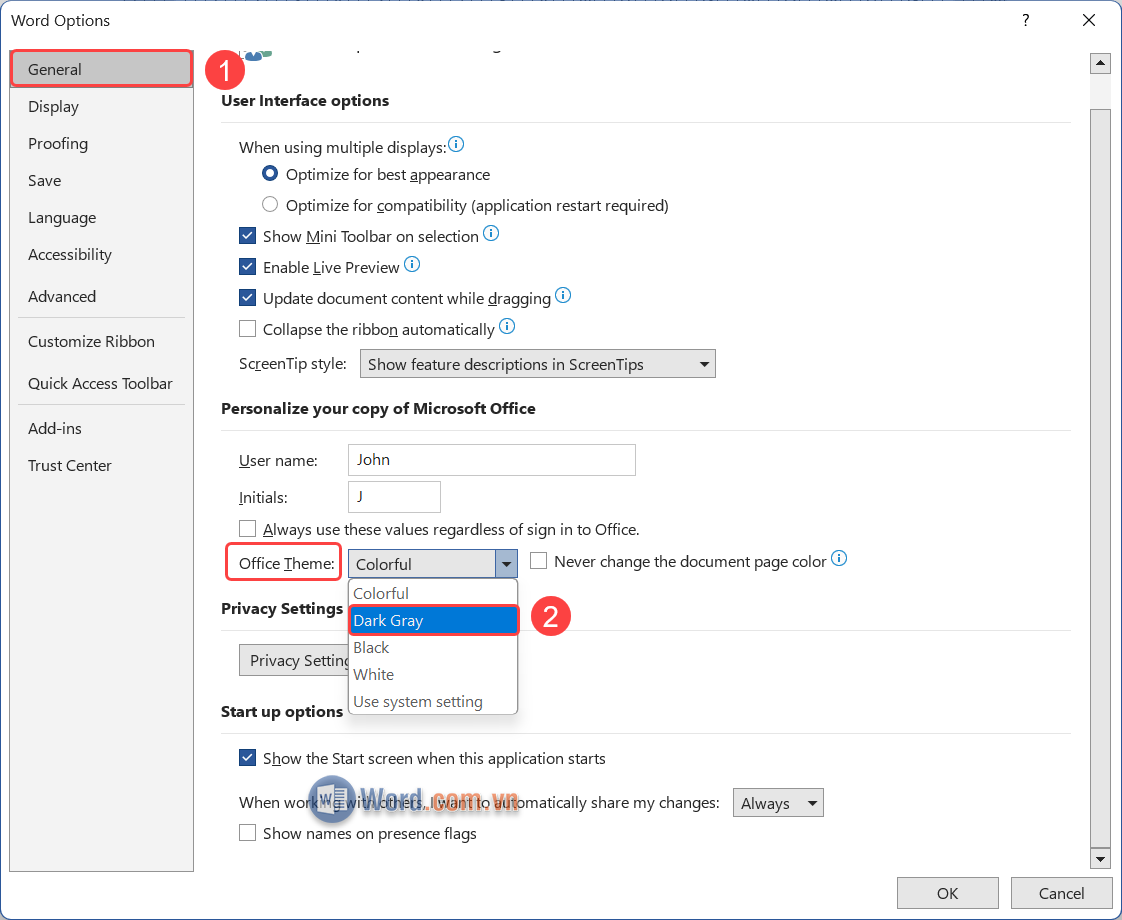Open Quick Access Toolbar category

pyautogui.click(x=102, y=384)
